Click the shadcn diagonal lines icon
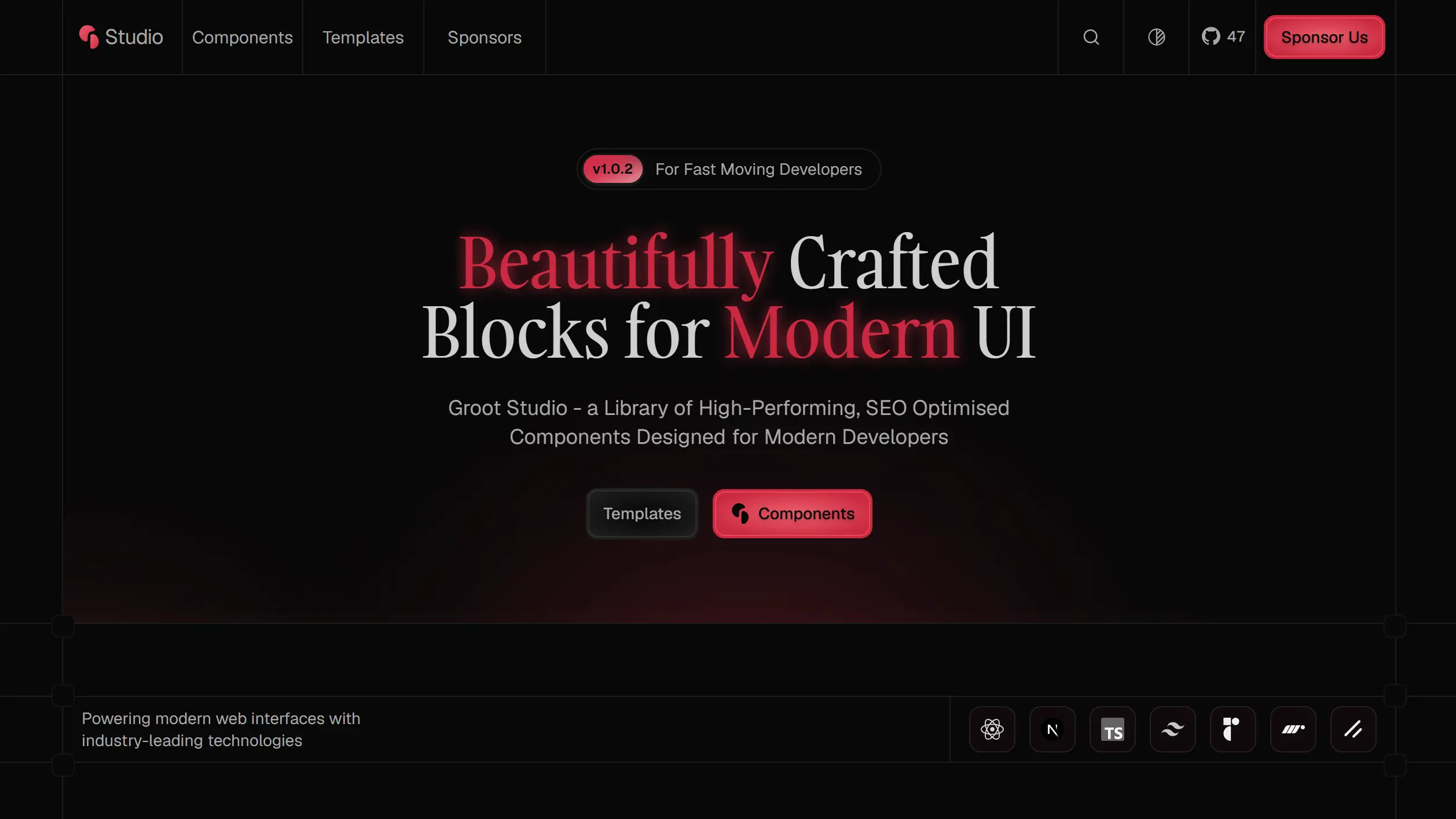 [x=1353, y=729]
